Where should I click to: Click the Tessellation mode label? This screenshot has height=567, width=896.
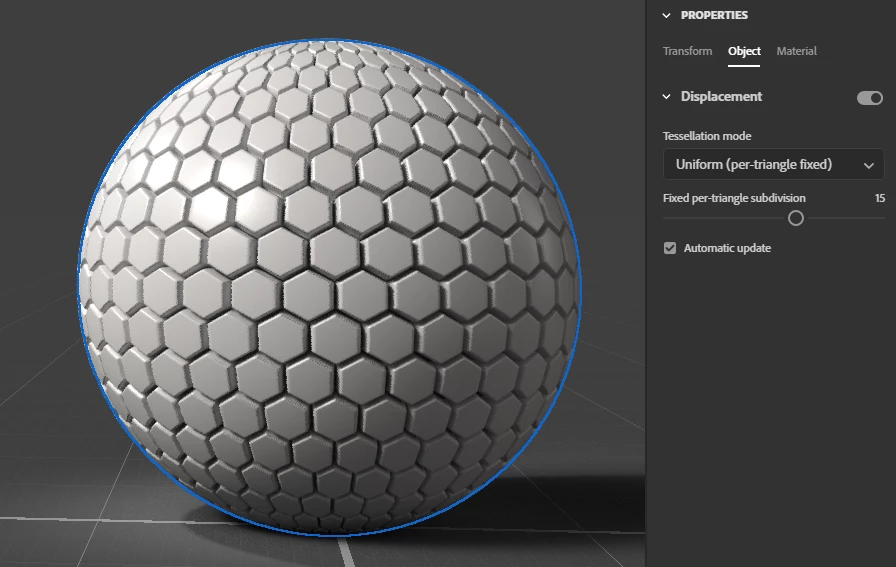707,136
